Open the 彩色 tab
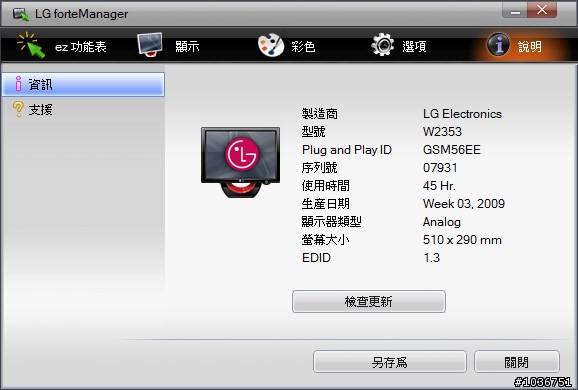Image resolution: width=578 pixels, height=390 pixels. click(x=286, y=46)
